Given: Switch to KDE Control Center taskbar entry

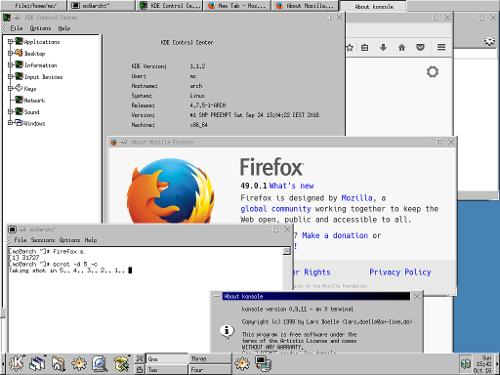Looking at the screenshot, I should click(170, 6).
